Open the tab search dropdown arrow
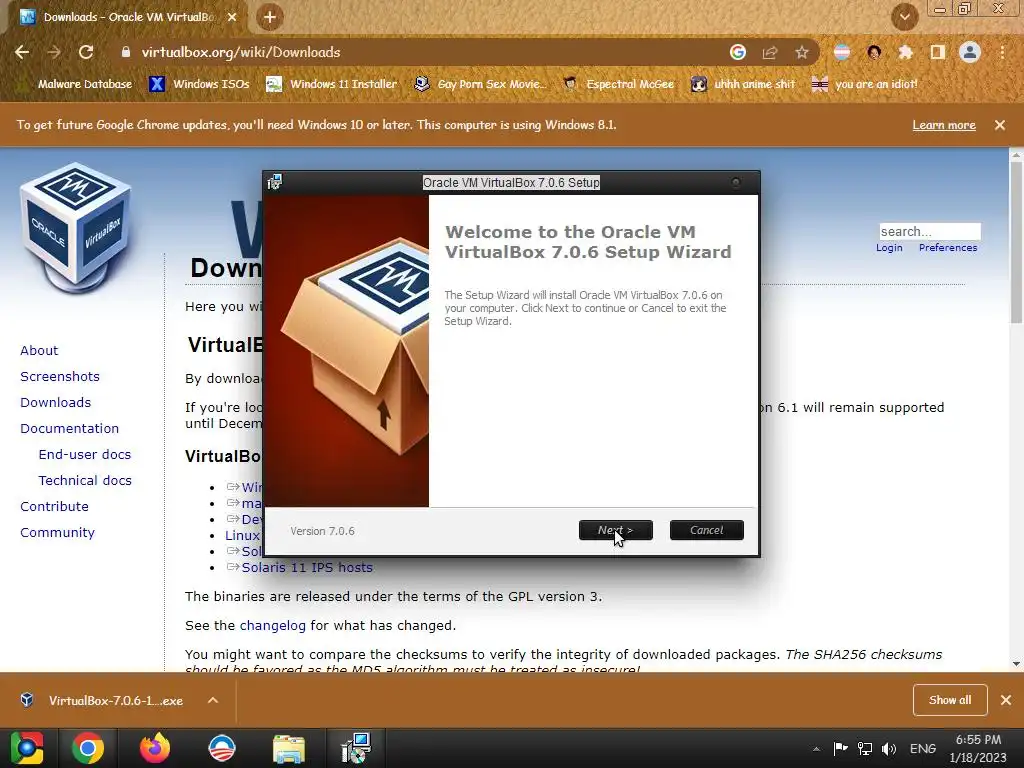The image size is (1024, 768). pyautogui.click(x=904, y=17)
